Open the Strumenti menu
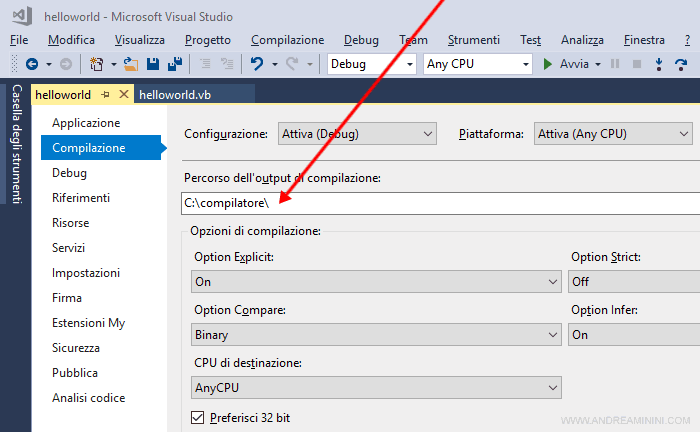 [473, 40]
